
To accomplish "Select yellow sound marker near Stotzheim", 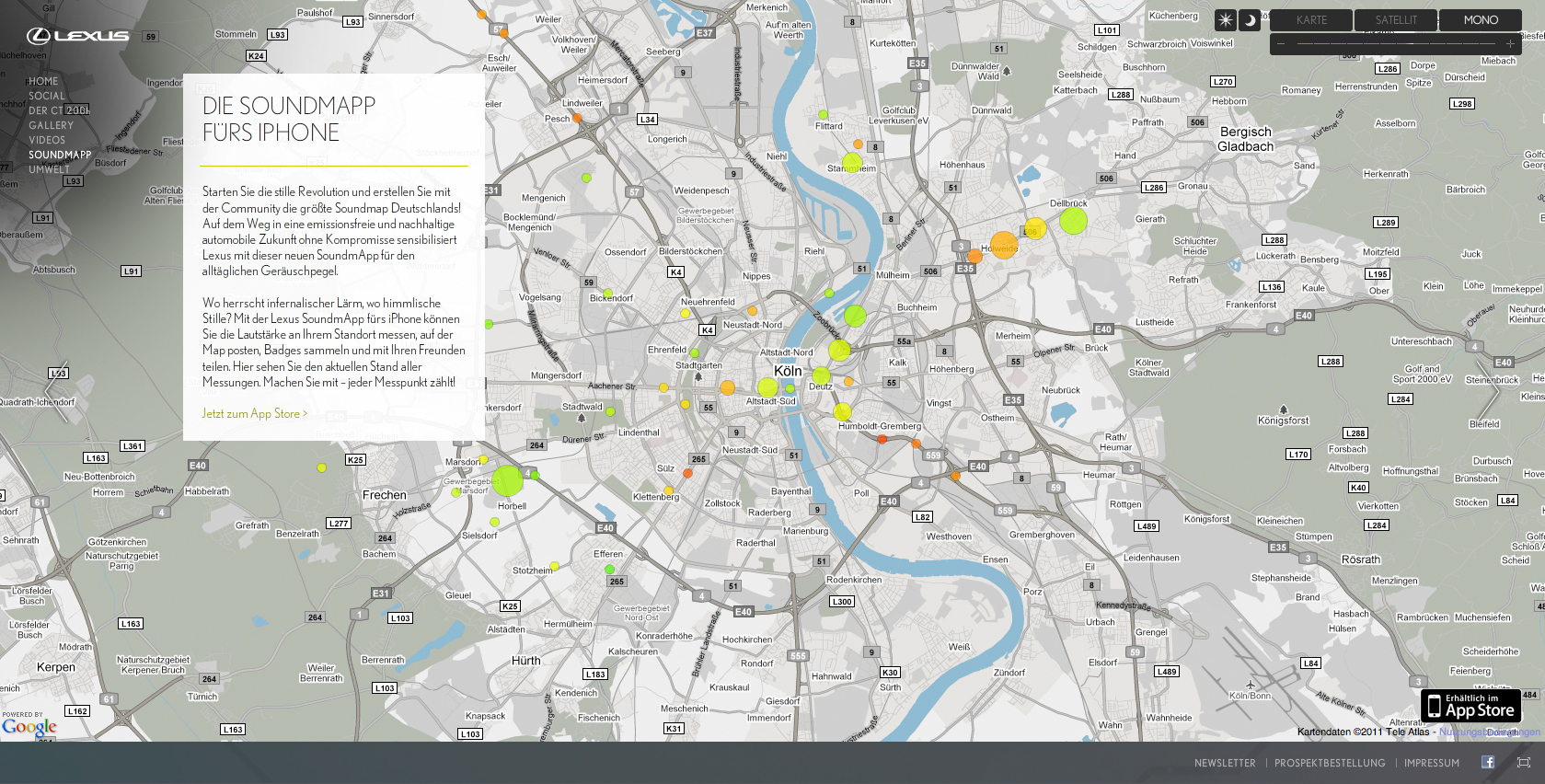I will pos(554,566).
